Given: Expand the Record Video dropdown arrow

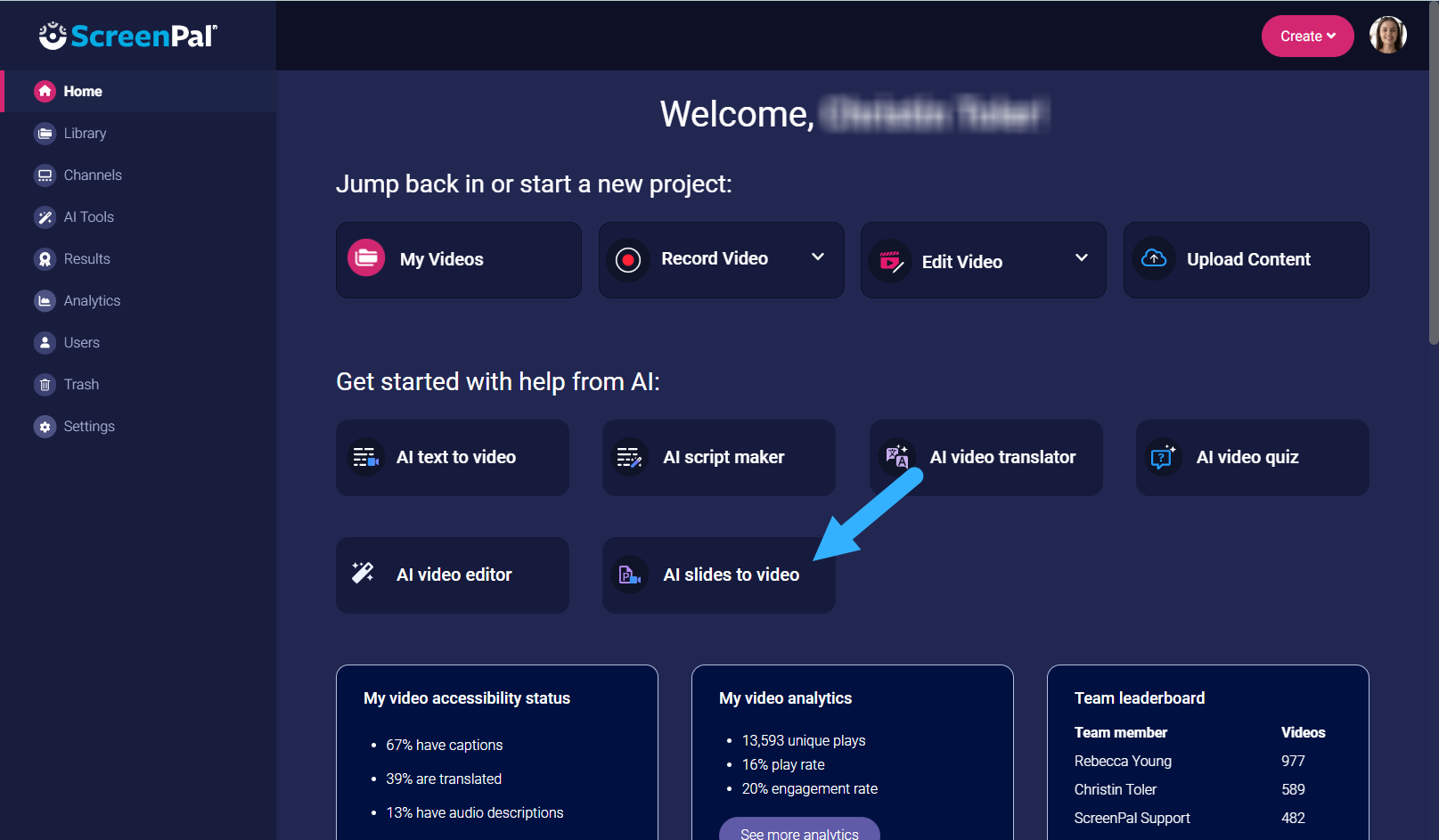Looking at the screenshot, I should click(x=817, y=257).
